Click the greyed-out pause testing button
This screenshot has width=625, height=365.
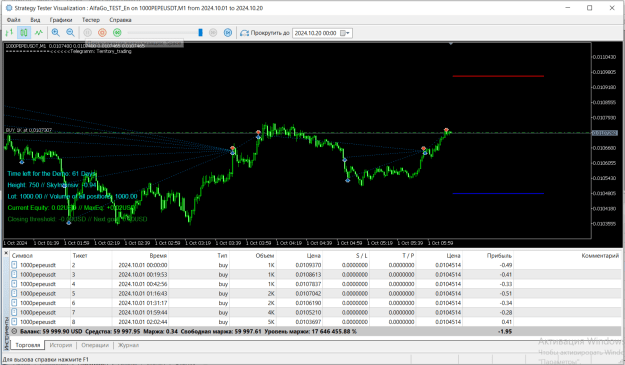pyautogui.click(x=87, y=33)
